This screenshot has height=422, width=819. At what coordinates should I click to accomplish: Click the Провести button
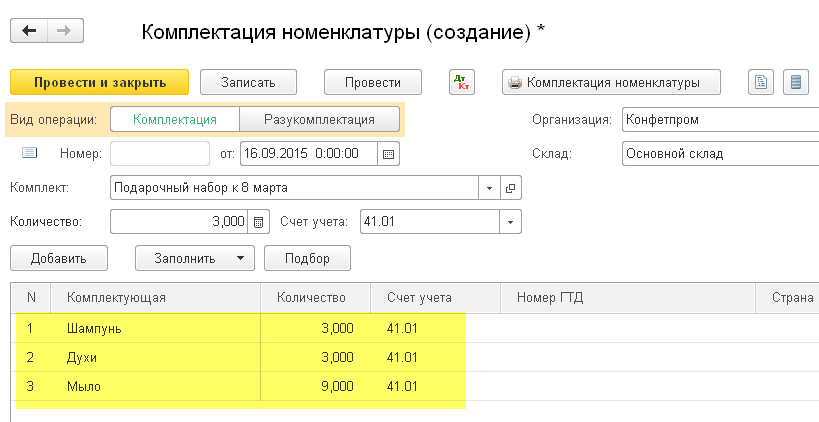[372, 82]
